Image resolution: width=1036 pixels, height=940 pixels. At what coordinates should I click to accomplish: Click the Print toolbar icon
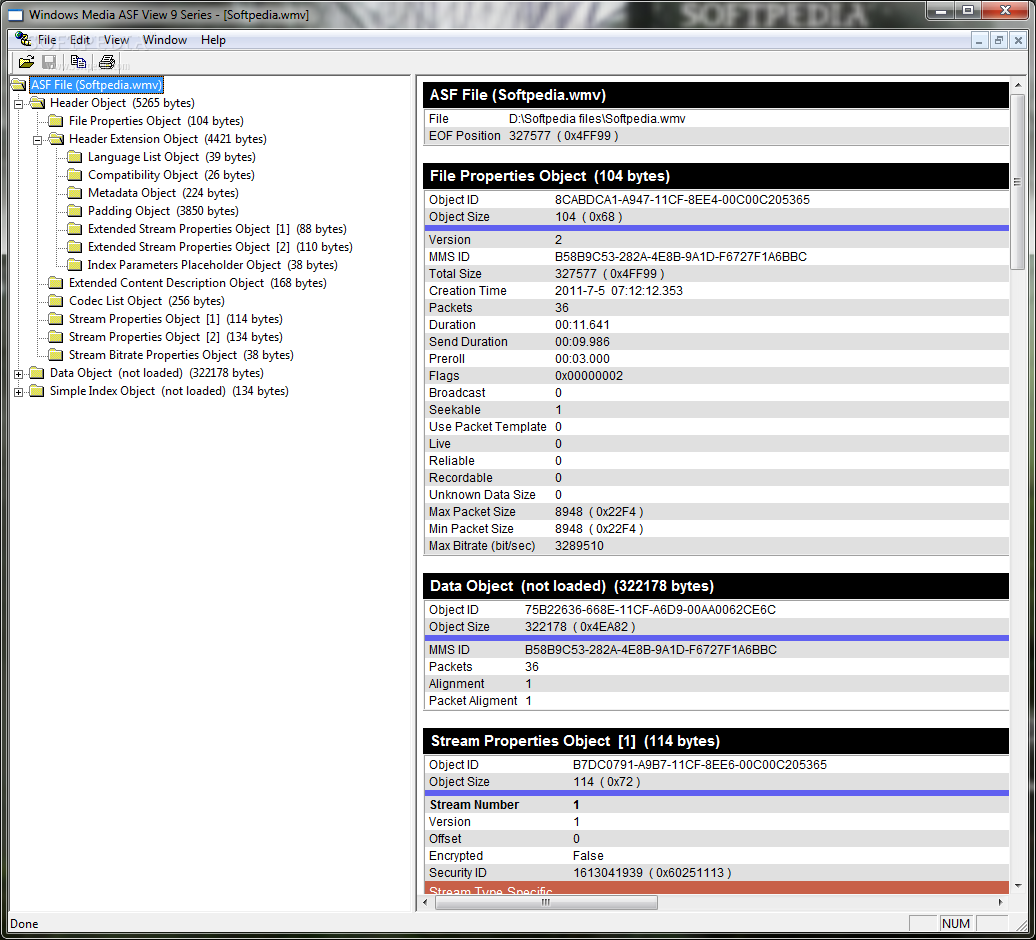106,62
